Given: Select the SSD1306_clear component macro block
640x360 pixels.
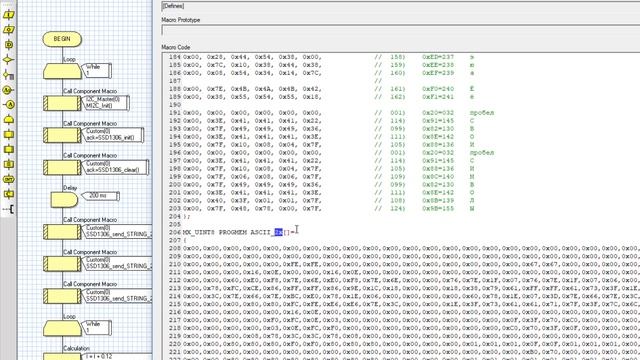Looking at the screenshot, I should click(62, 167).
